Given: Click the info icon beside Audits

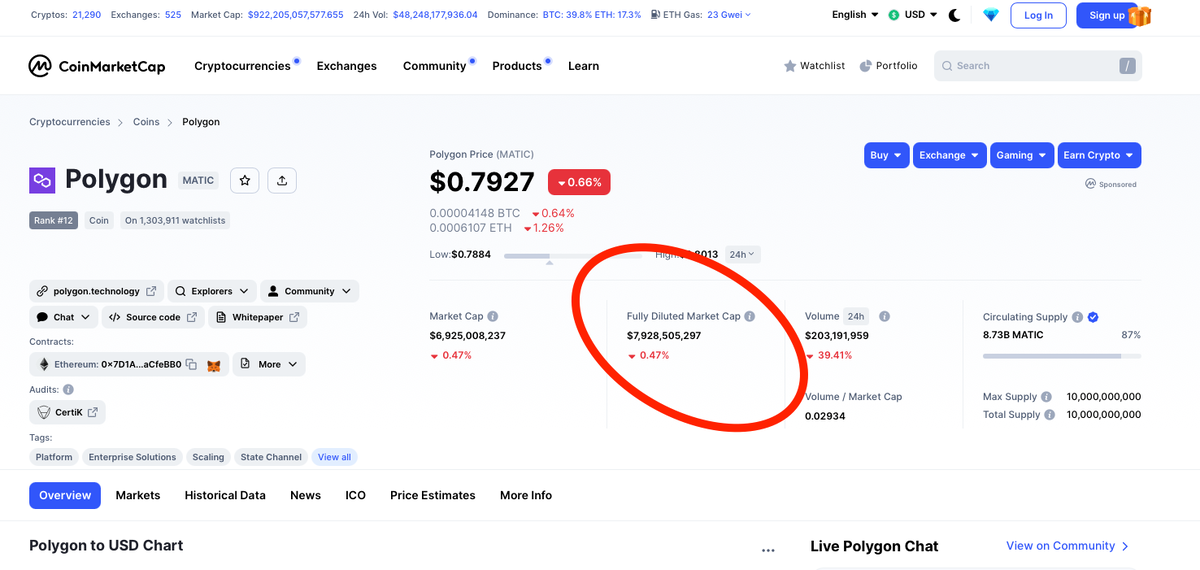Looking at the screenshot, I should [68, 389].
